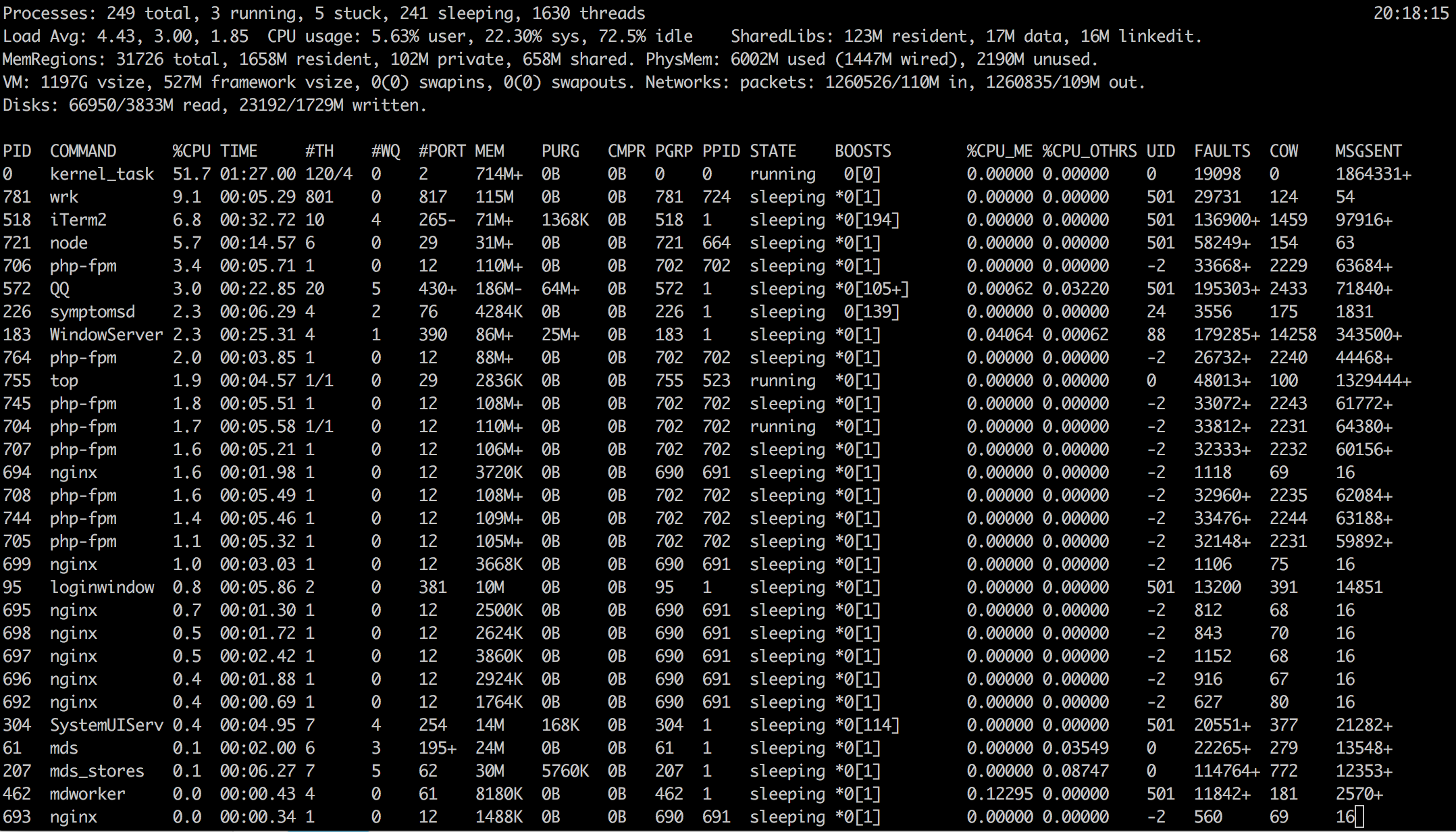The width and height of the screenshot is (1456, 832).
Task: Click the Load Avg label text
Action: pos(45,36)
